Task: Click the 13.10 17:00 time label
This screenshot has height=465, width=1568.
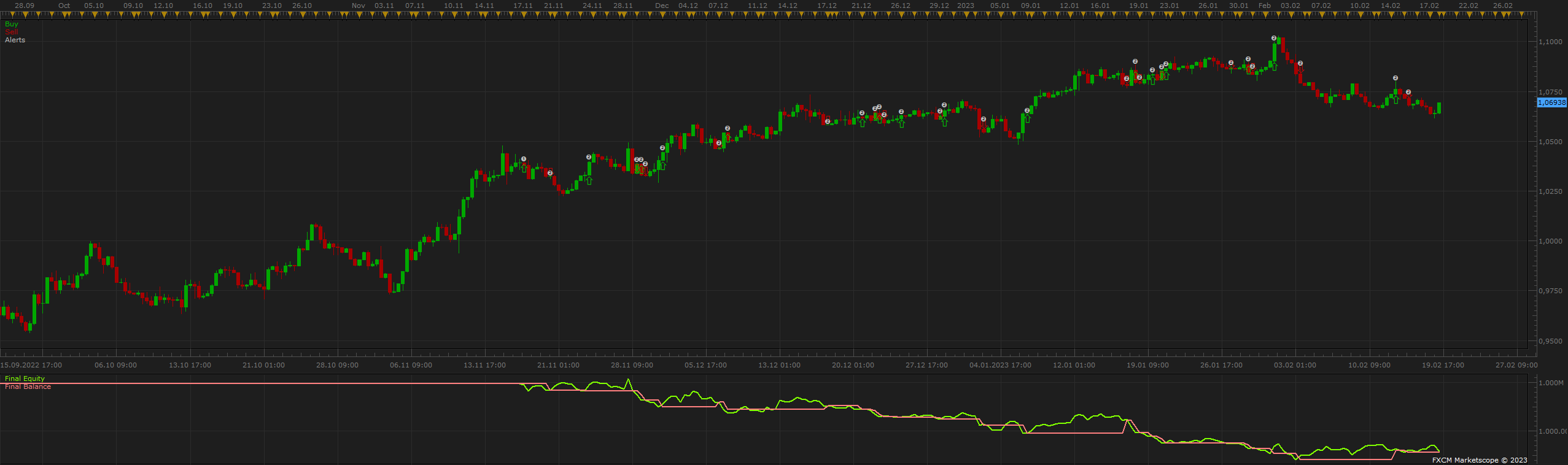Action: (190, 365)
